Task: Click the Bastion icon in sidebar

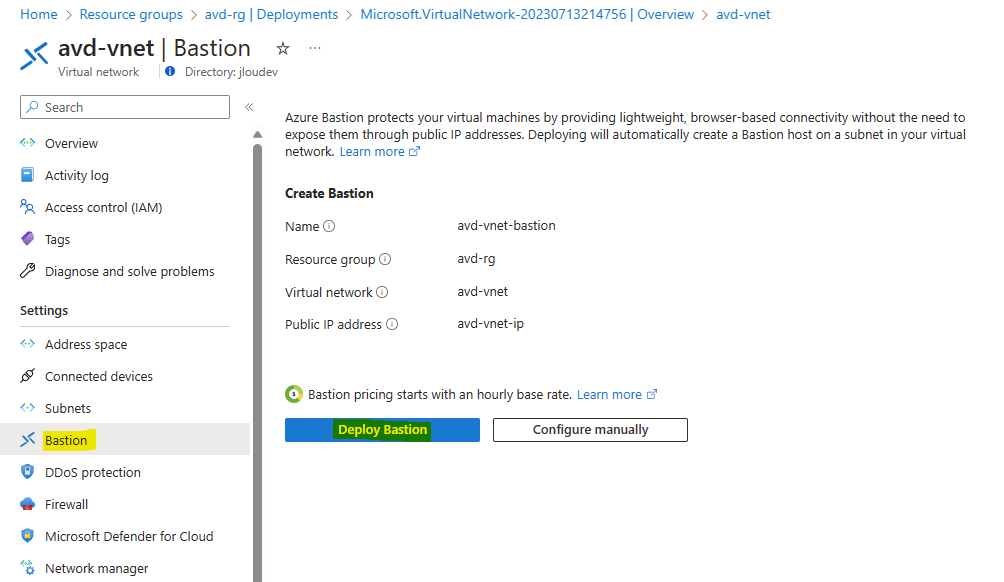Action: [x=28, y=440]
